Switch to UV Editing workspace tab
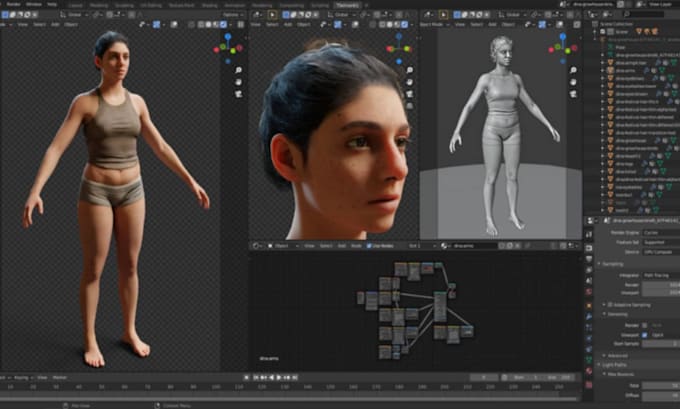Image resolution: width=680 pixels, height=409 pixels. tap(151, 5)
